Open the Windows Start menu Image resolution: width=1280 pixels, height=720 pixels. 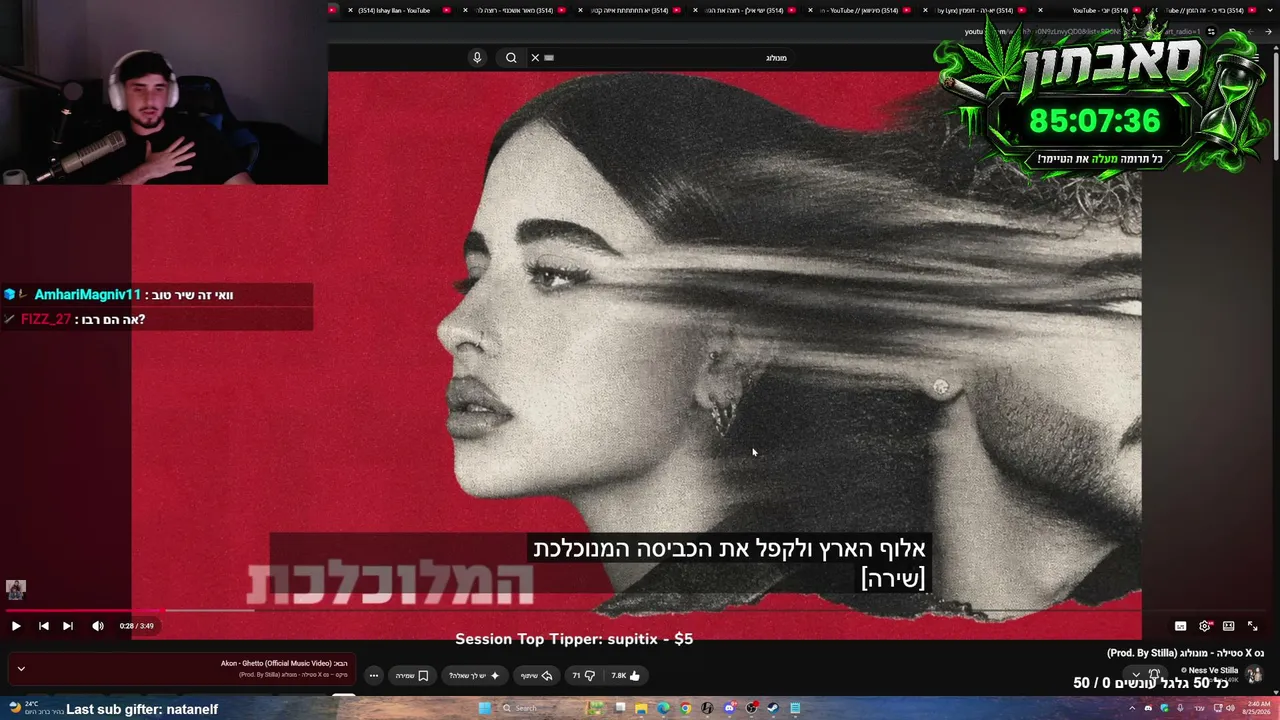coord(485,708)
